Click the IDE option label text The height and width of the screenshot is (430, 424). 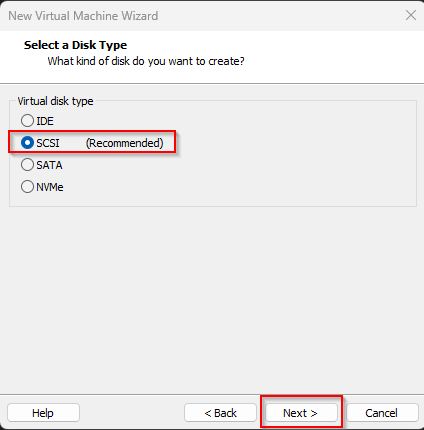tap(45, 121)
